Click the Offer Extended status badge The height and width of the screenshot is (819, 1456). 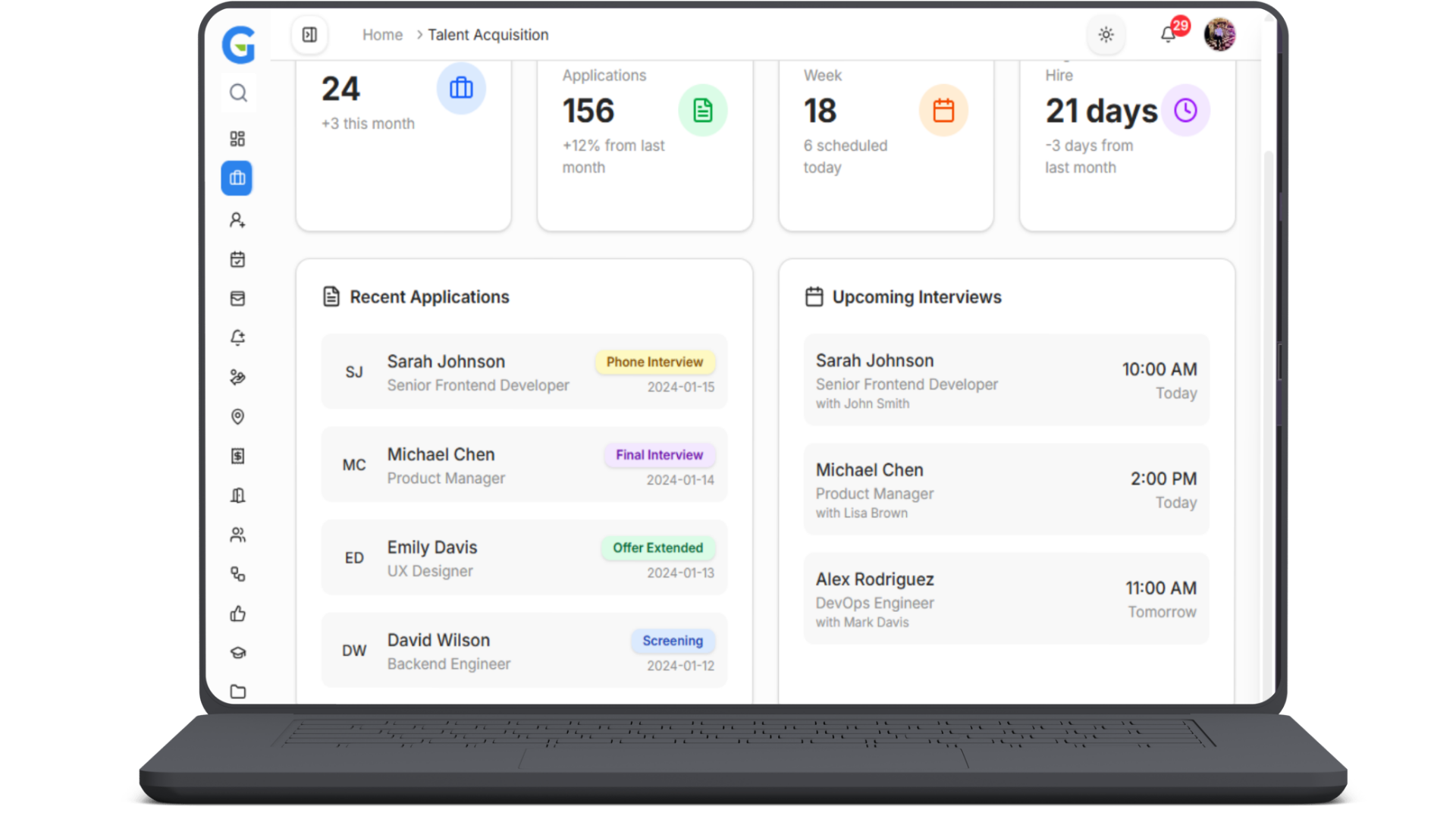click(x=657, y=548)
